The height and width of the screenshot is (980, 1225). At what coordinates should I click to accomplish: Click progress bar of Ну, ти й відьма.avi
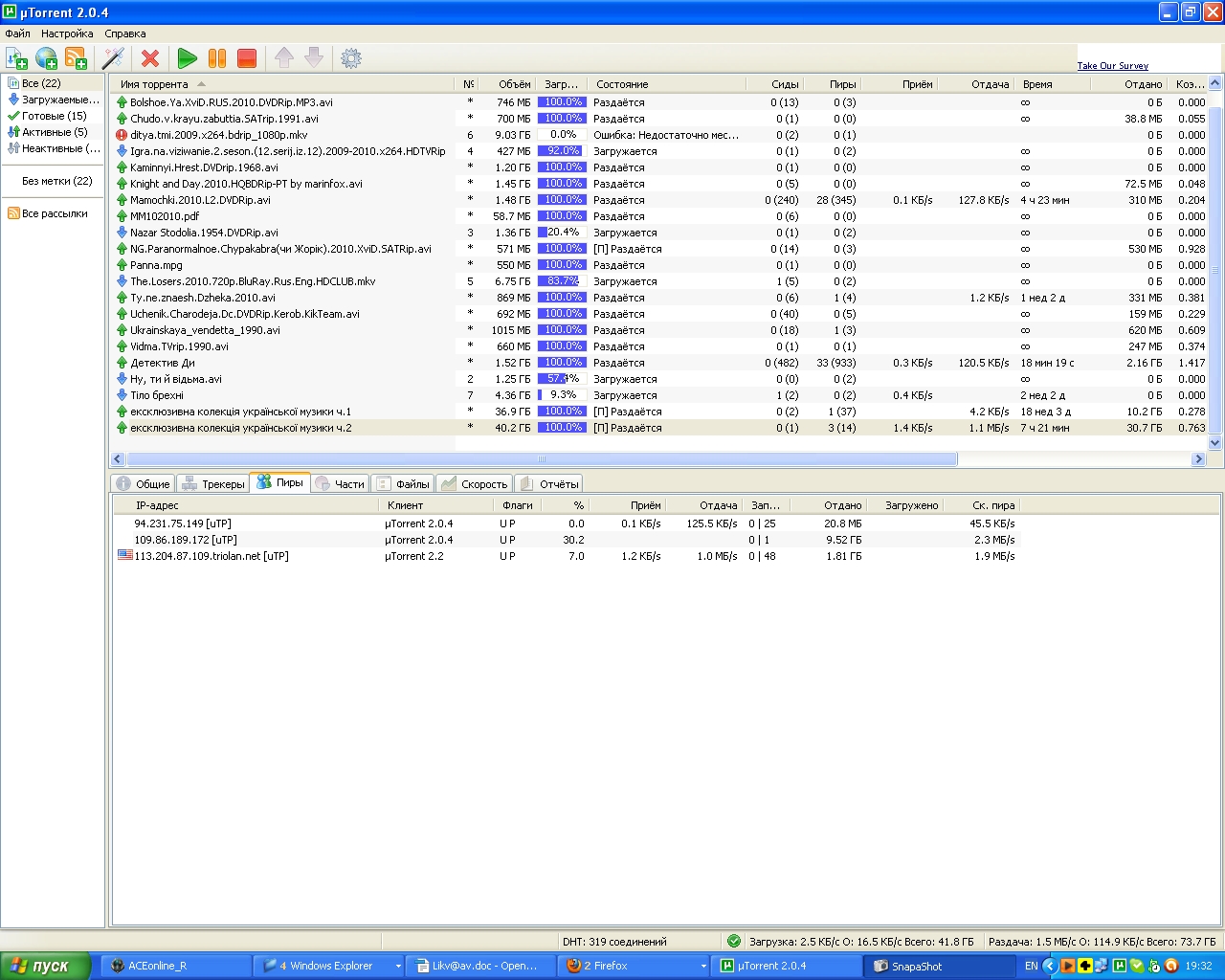click(563, 379)
